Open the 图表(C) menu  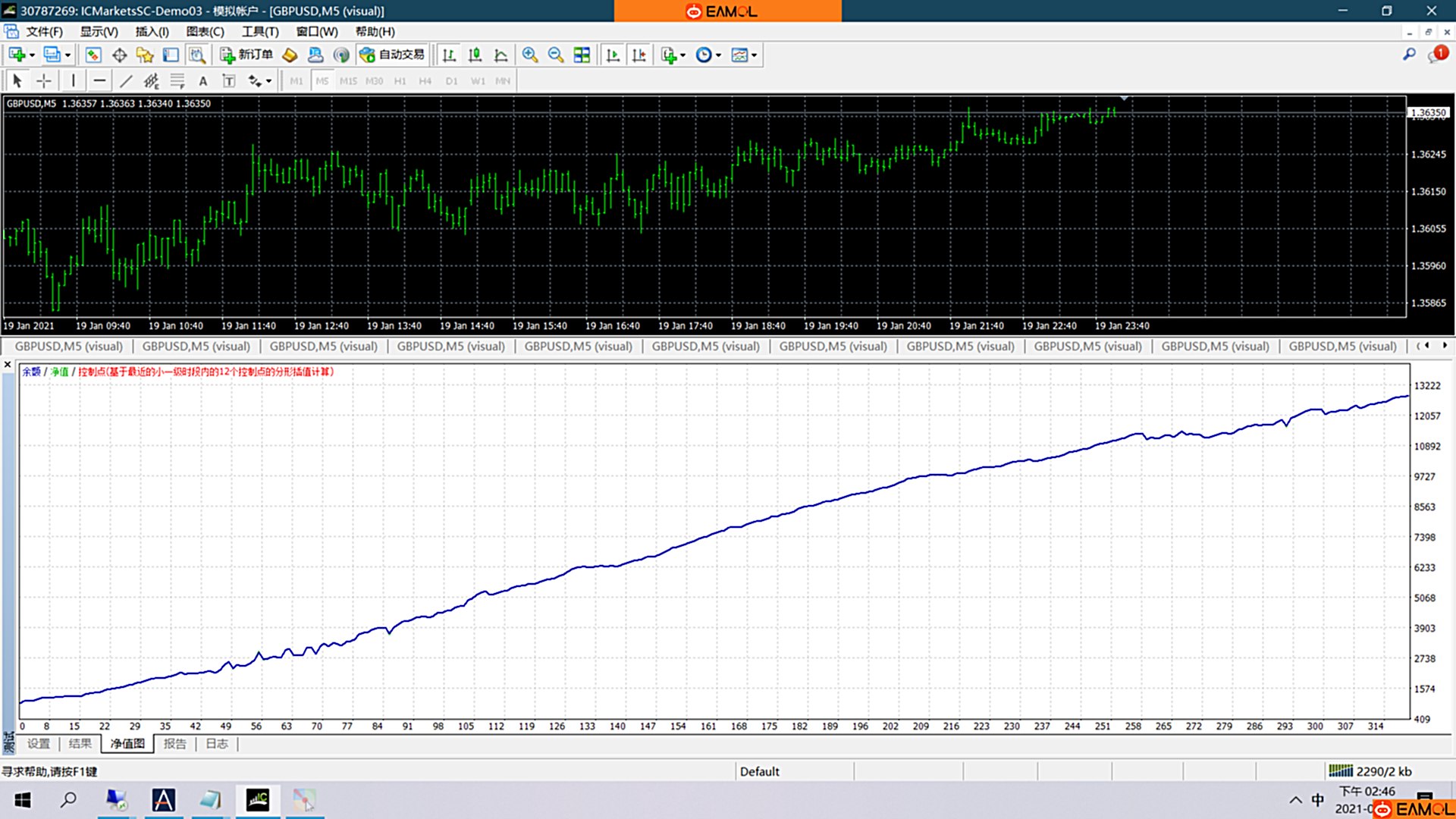[x=205, y=32]
